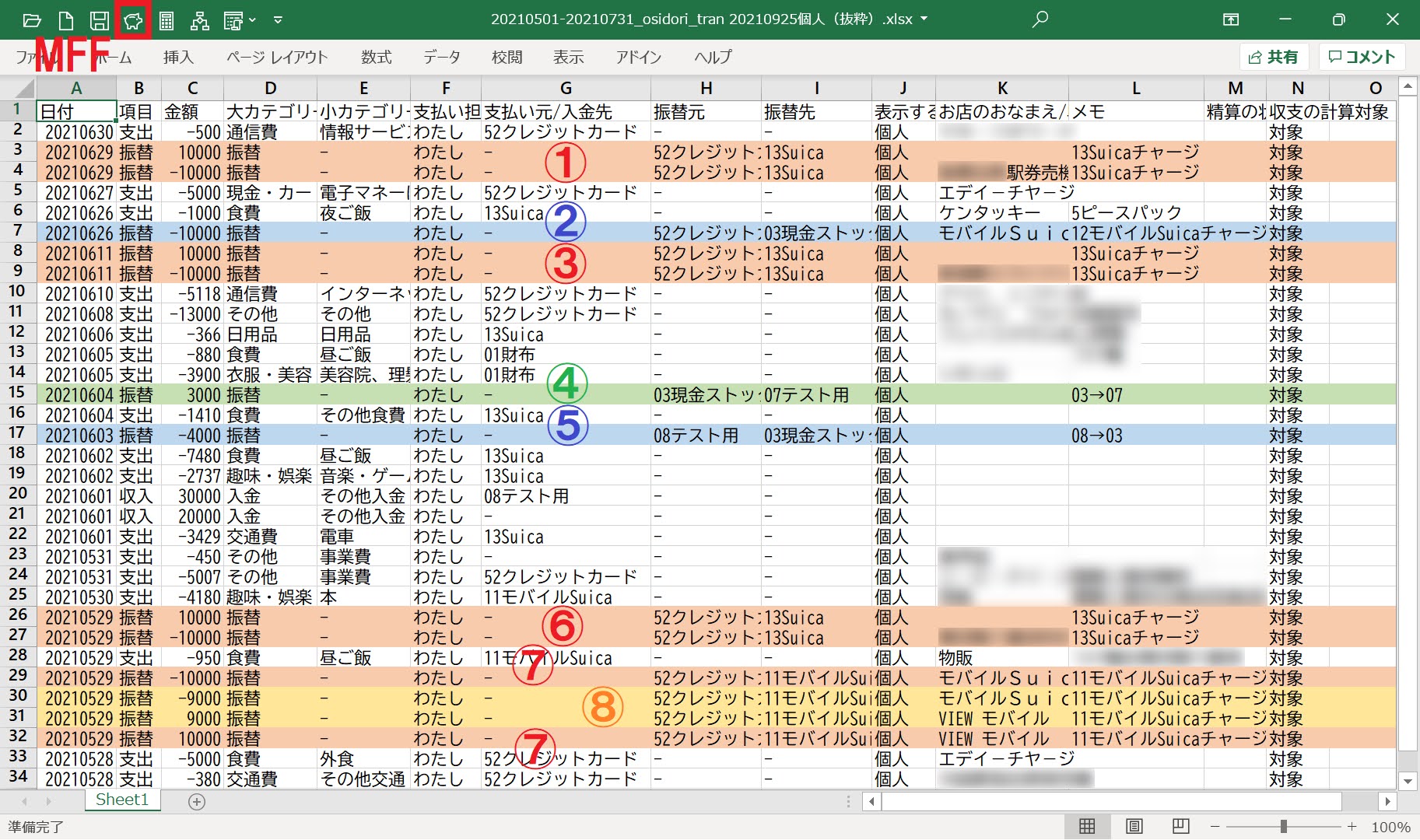
Task: Click the Open folder icon in quick access toolbar
Action: (x=31, y=20)
